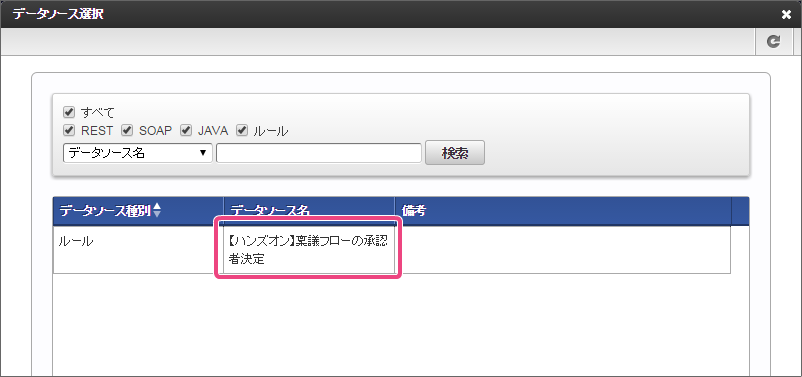Uncheck the すべて checkbox

[69, 112]
